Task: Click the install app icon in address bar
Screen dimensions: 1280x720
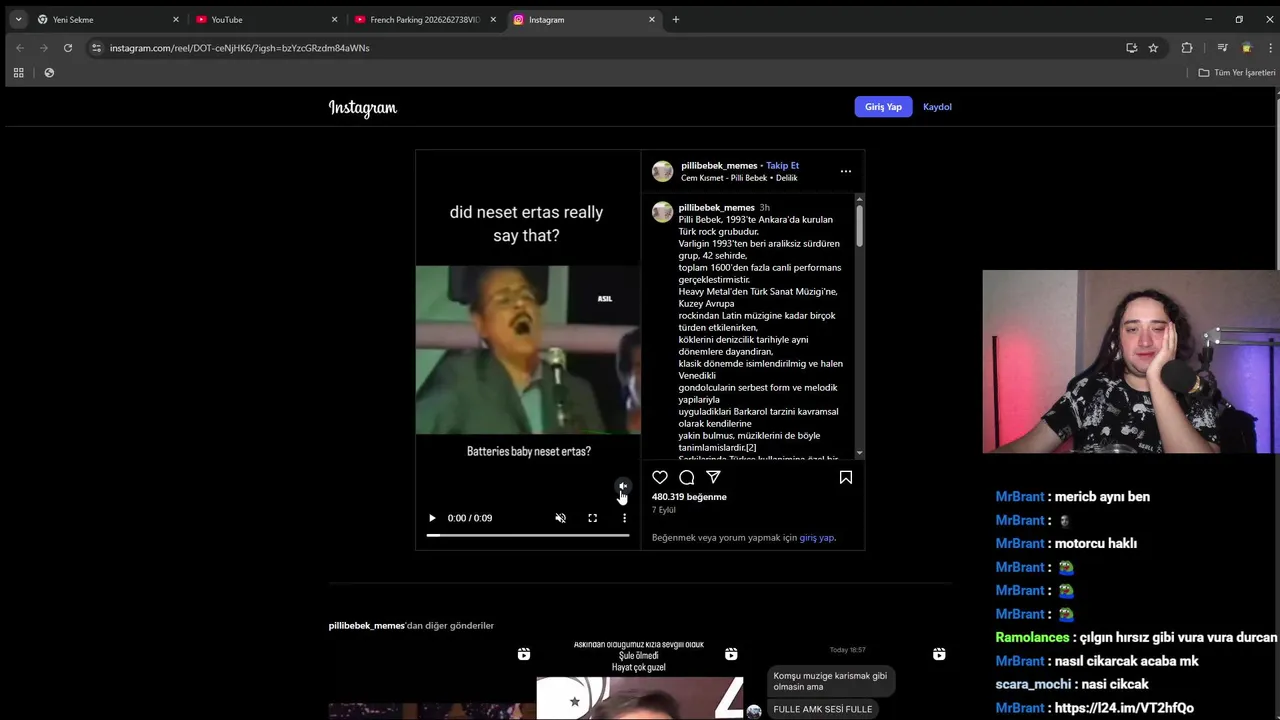Action: pyautogui.click(x=1131, y=47)
